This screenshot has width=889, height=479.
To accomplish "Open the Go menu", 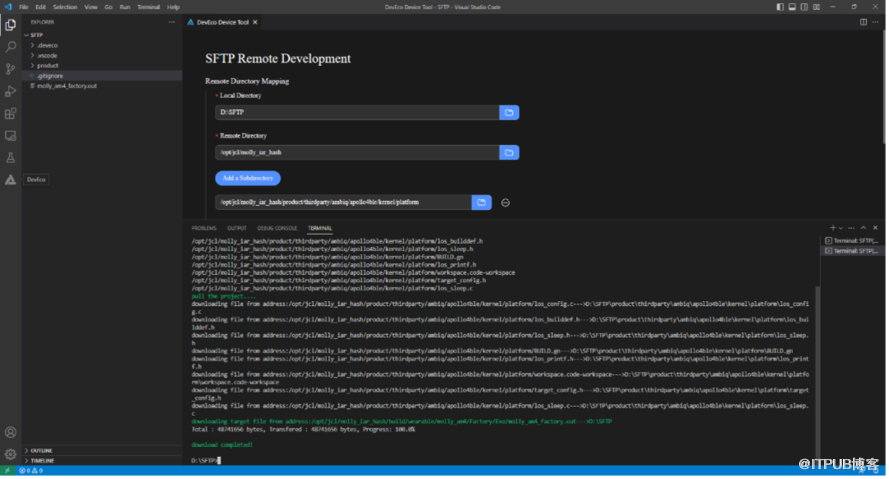I will tap(108, 7).
